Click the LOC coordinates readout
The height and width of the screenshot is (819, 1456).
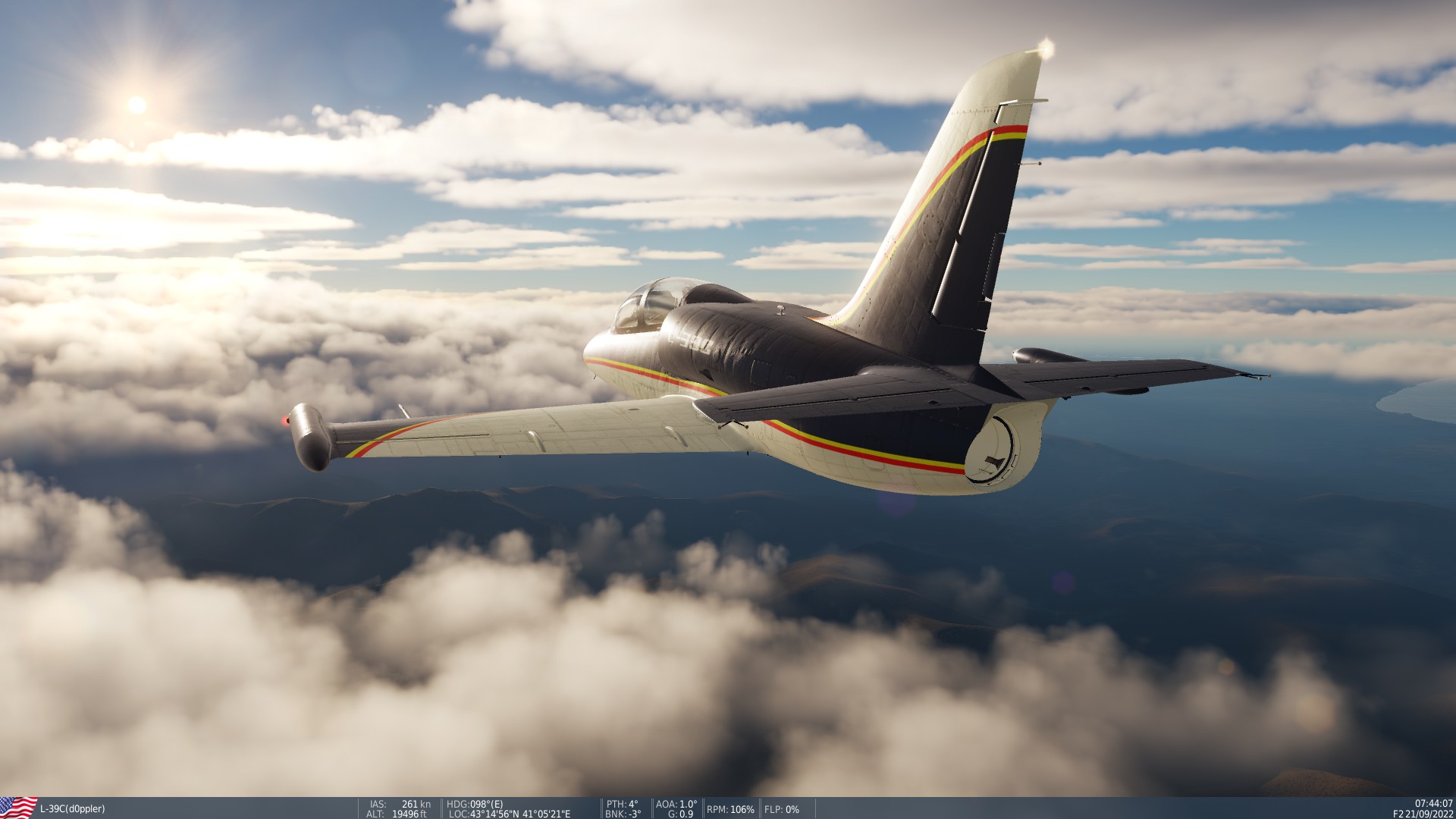(x=510, y=814)
